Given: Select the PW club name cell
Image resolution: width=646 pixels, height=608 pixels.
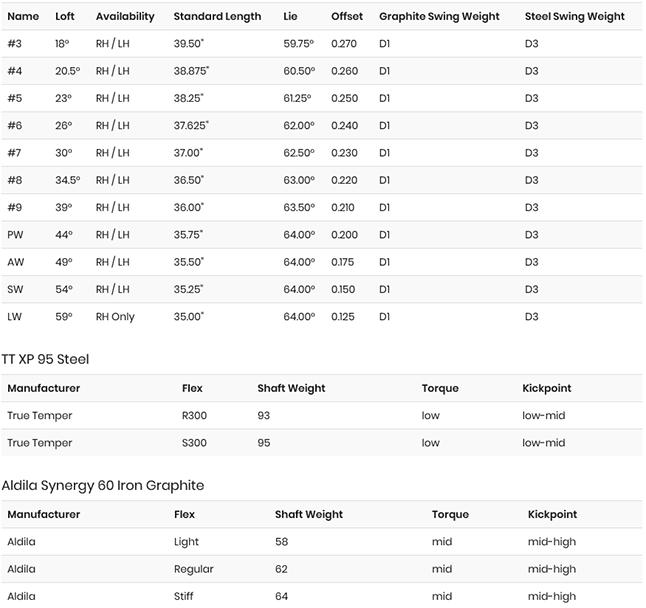Looking at the screenshot, I should [15, 235].
